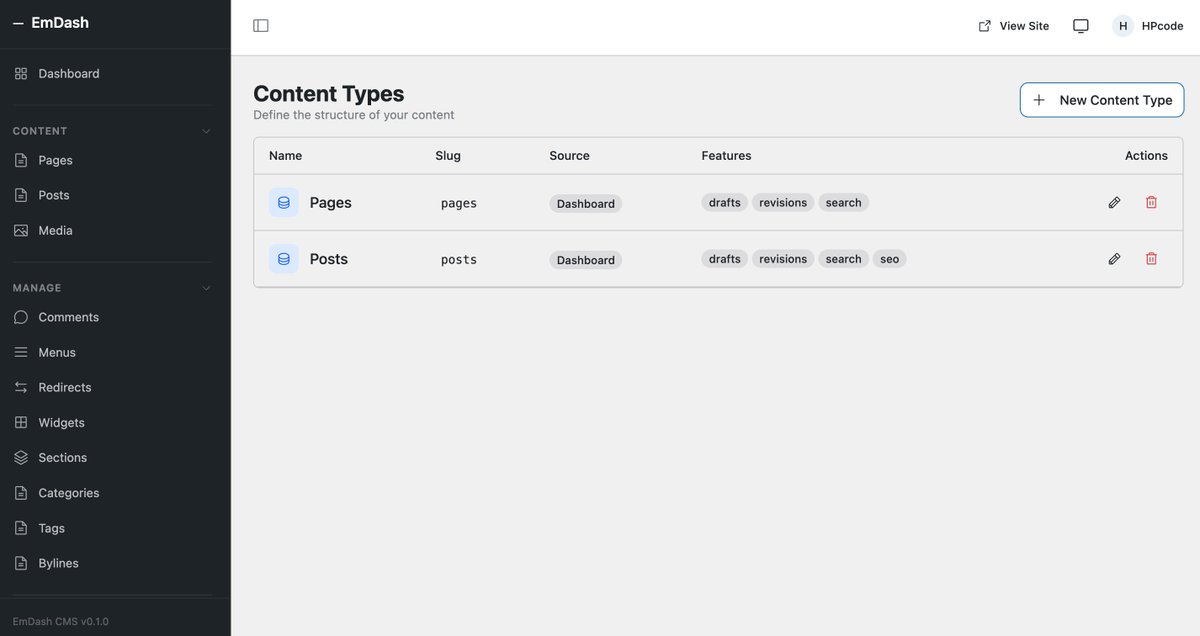Collapse the CONTENT section chevron

tap(207, 131)
